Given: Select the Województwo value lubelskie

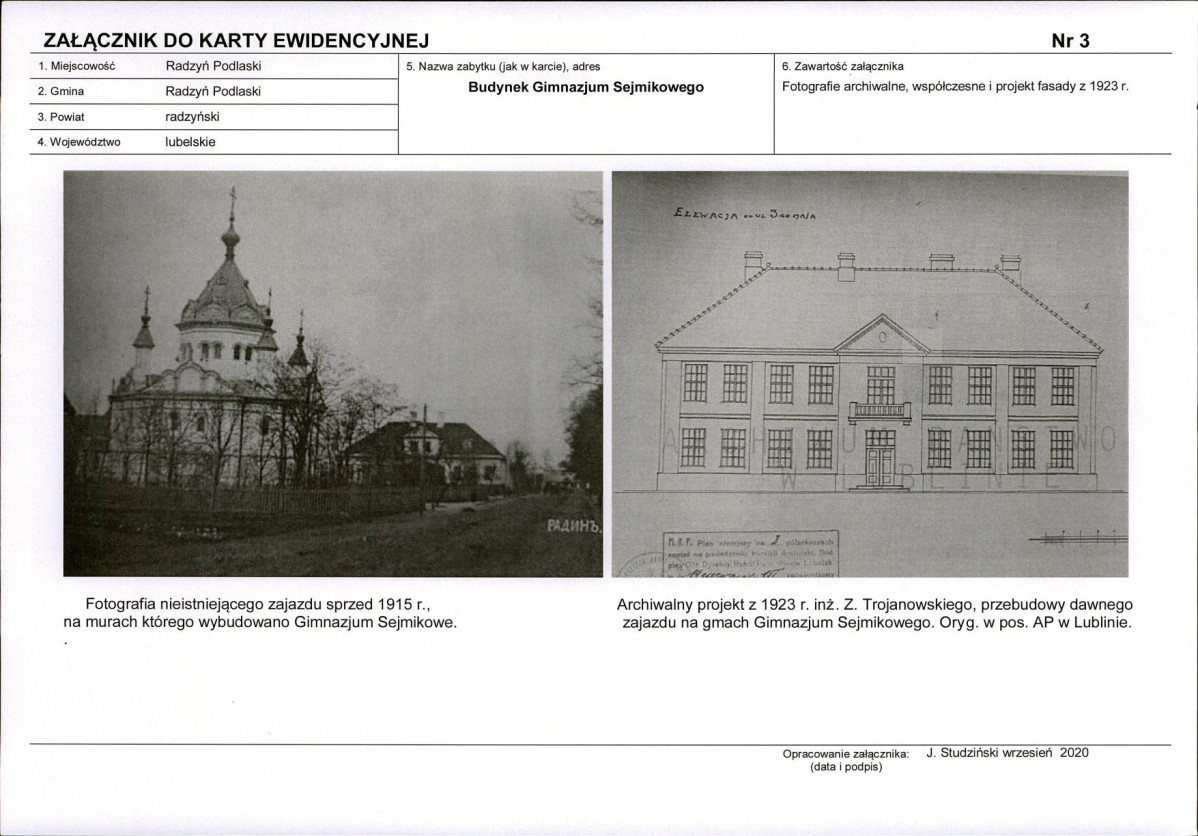Looking at the screenshot, I should pos(190,142).
